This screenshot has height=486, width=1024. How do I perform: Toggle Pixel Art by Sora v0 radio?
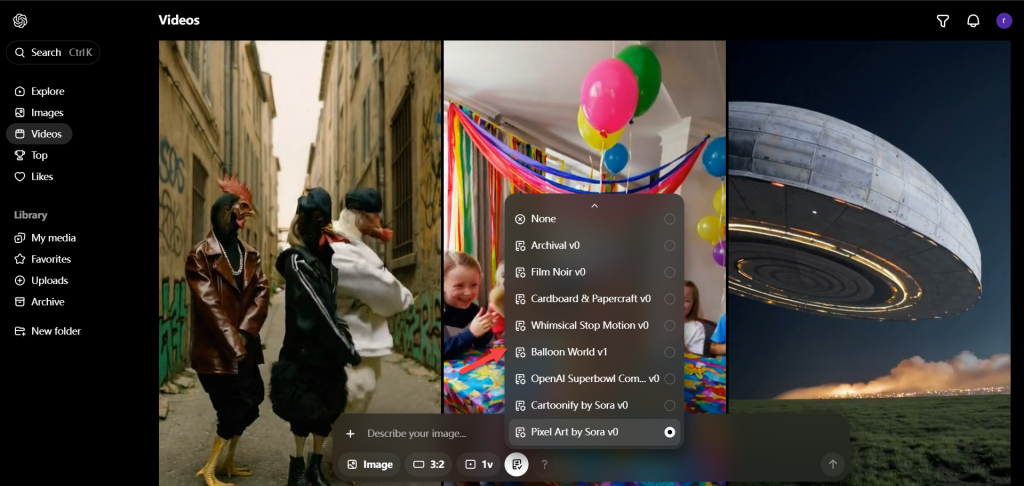click(x=669, y=432)
